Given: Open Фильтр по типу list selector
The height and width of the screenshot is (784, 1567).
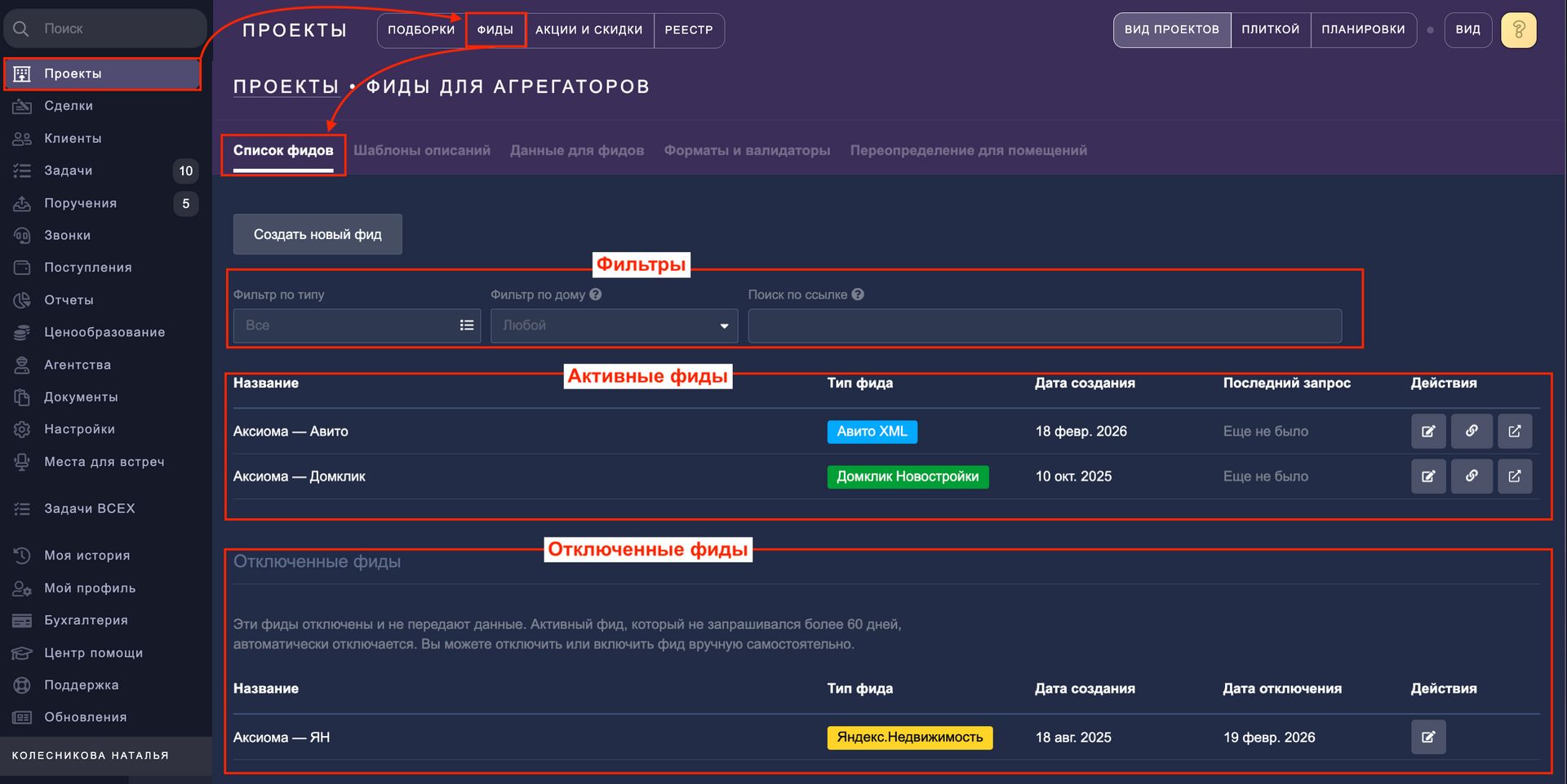Looking at the screenshot, I should point(466,326).
